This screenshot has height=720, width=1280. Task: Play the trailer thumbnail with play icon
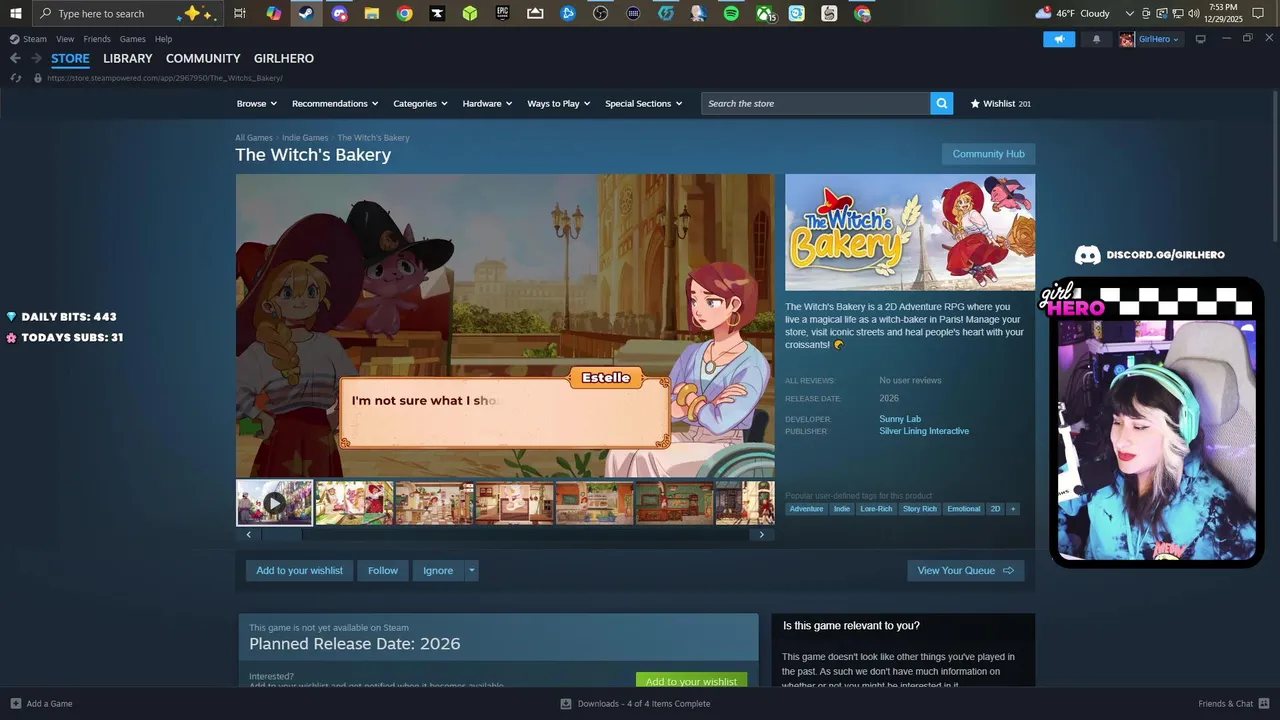point(274,502)
